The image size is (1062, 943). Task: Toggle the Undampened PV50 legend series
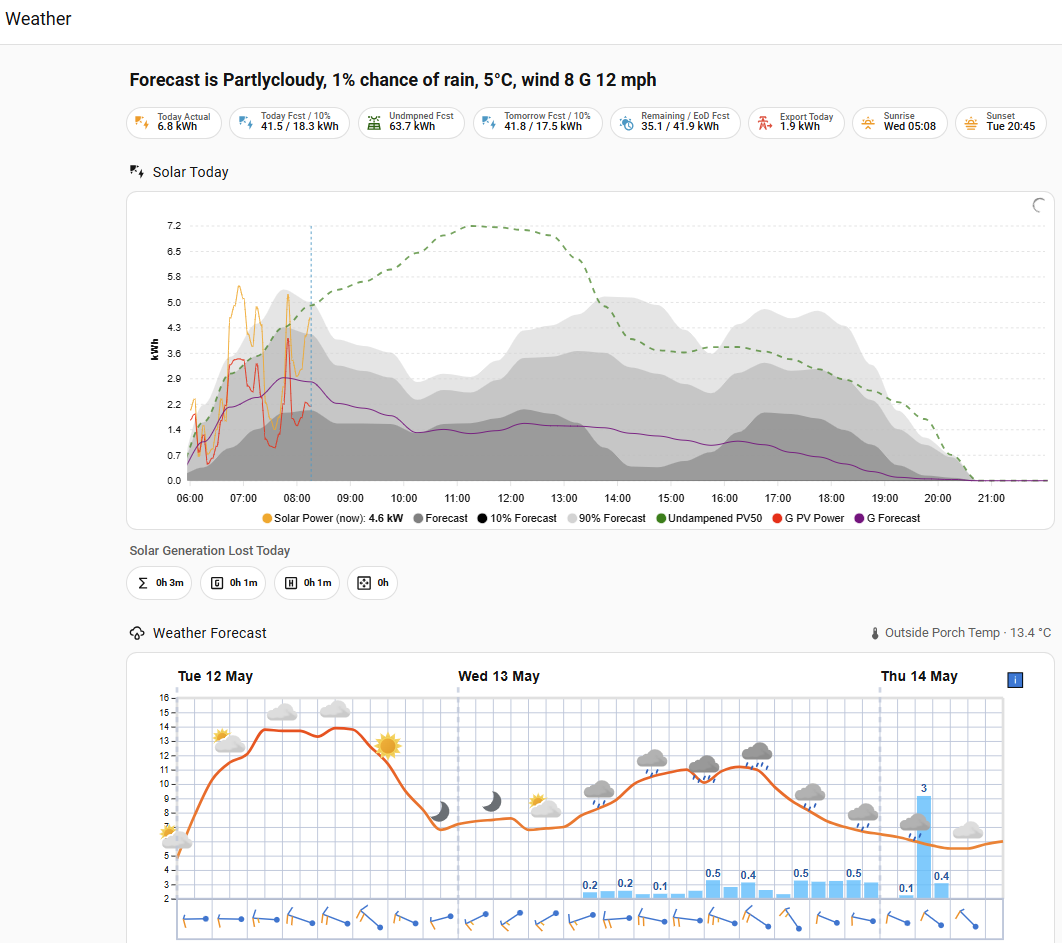709,518
